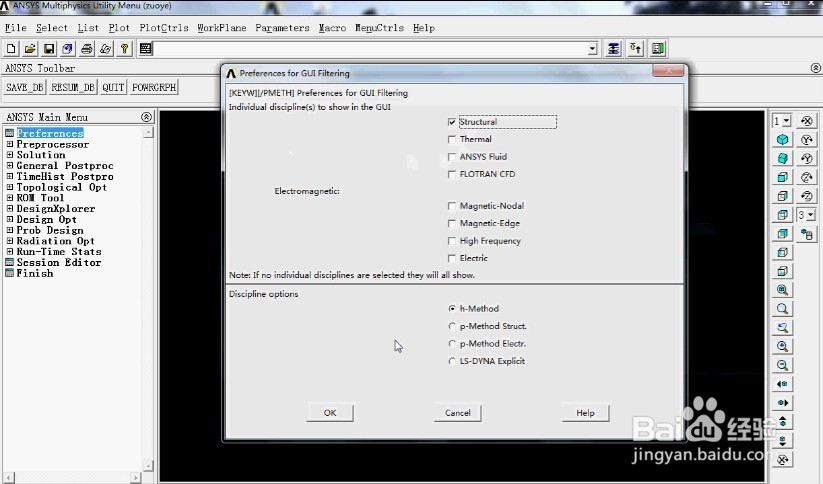This screenshot has width=823, height=484.
Task: Select the Front view icon
Action: [783, 177]
